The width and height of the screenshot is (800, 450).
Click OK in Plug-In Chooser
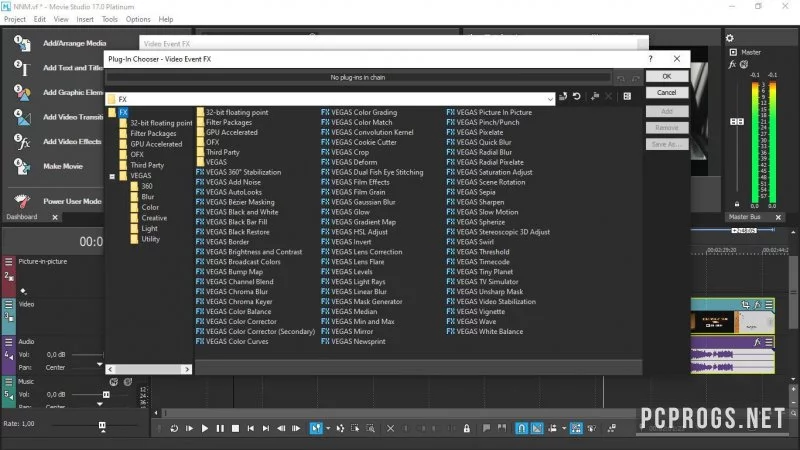pos(667,77)
